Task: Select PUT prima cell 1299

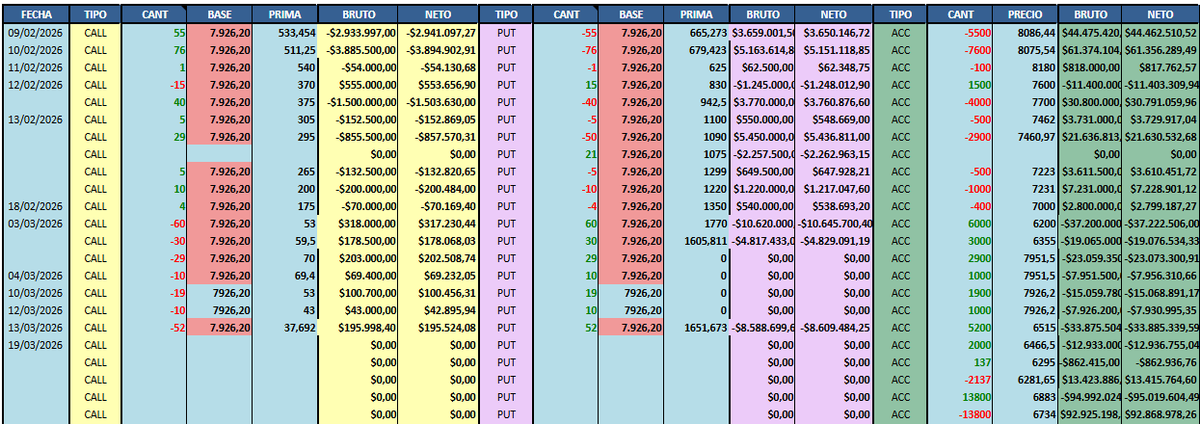Action: coord(696,171)
